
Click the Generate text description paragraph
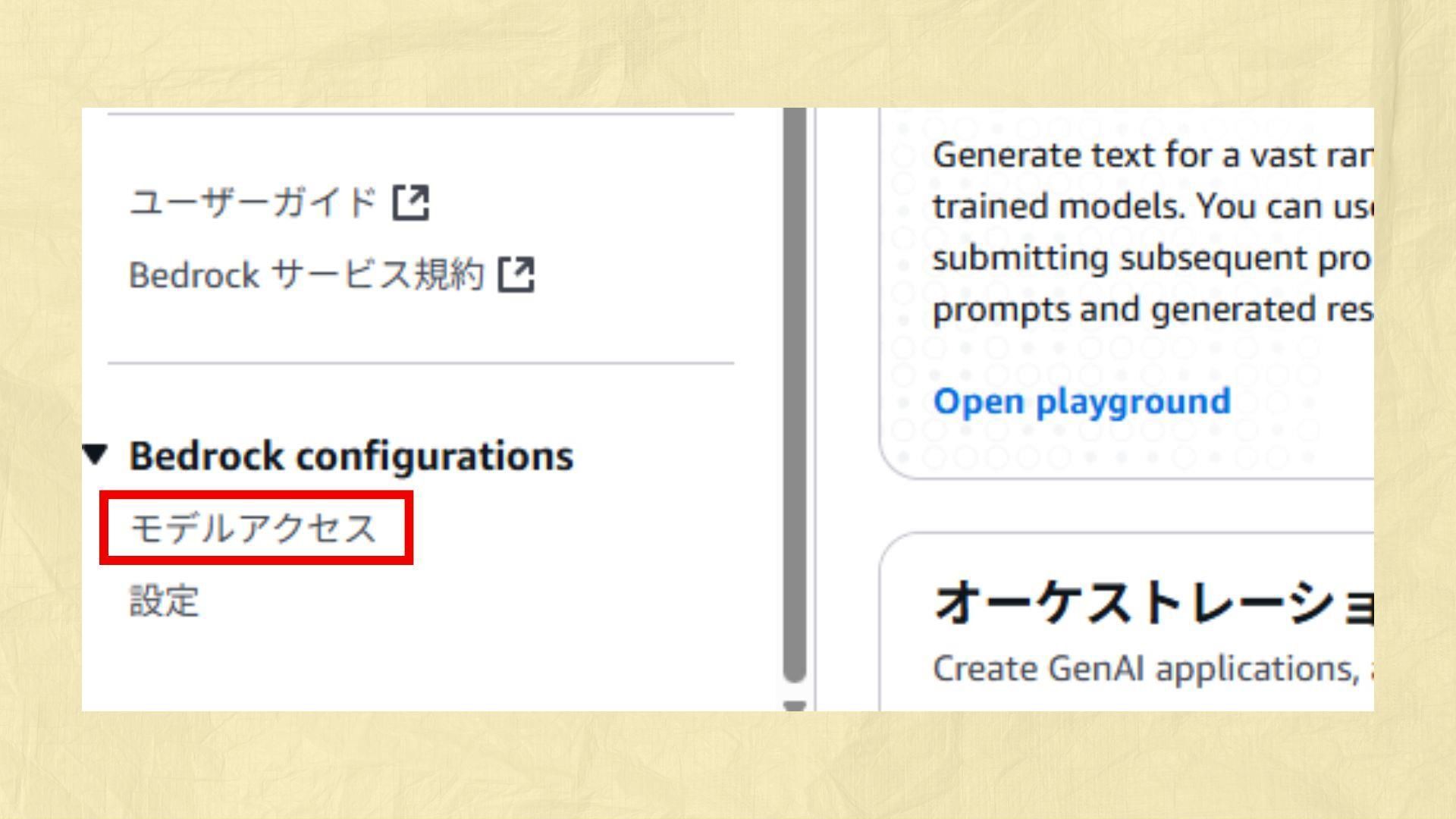pyautogui.click(x=1153, y=232)
